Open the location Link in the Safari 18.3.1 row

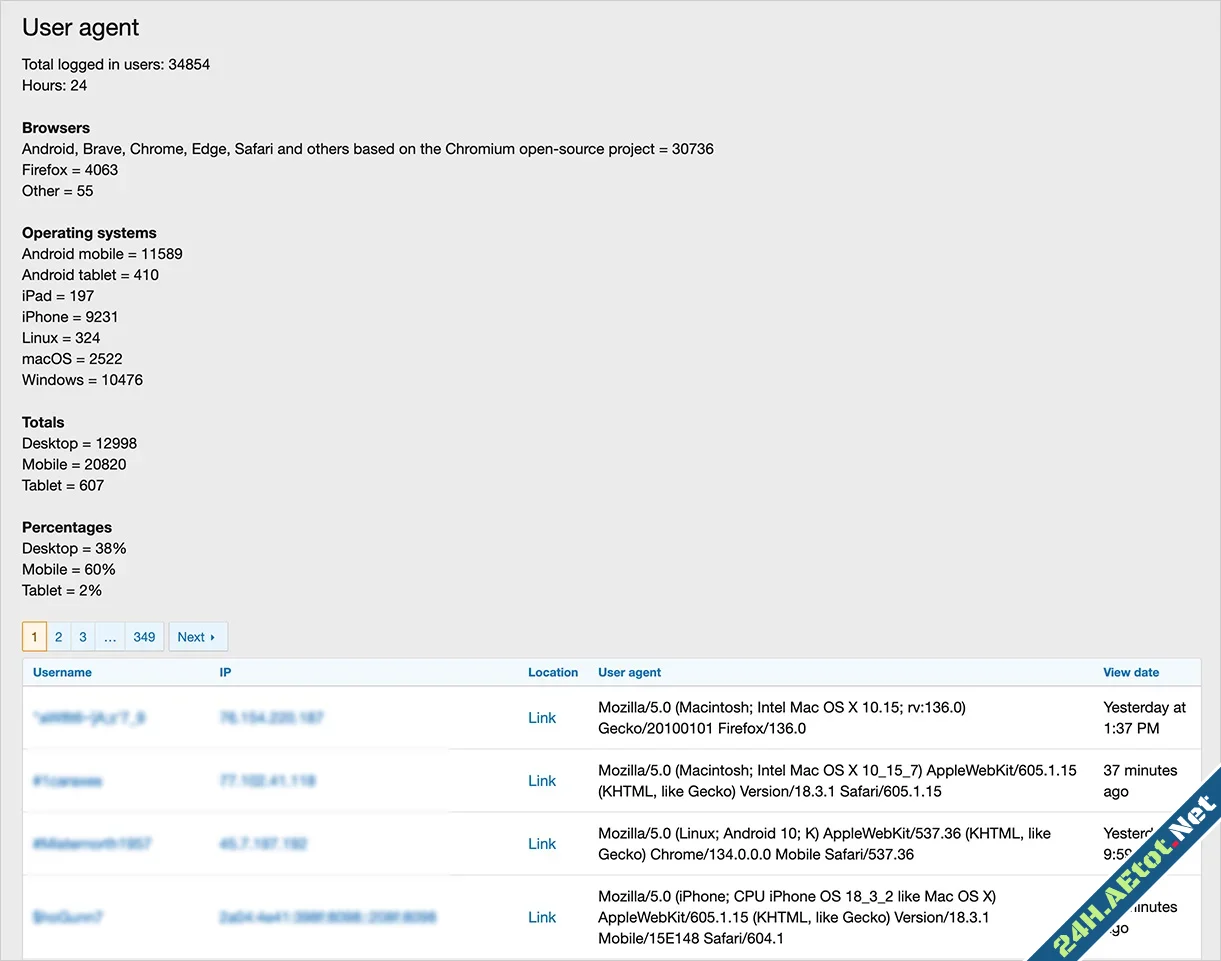[542, 780]
